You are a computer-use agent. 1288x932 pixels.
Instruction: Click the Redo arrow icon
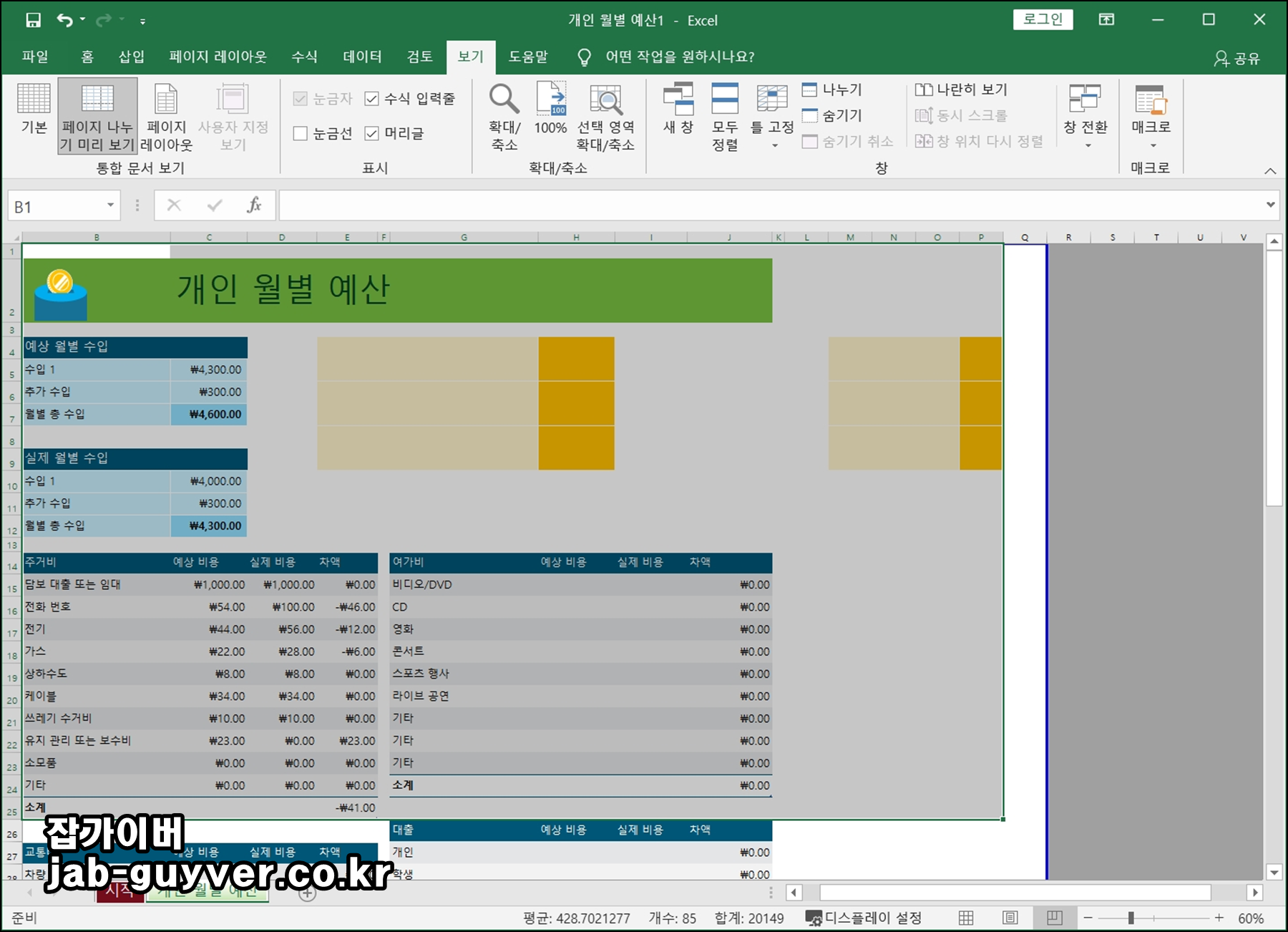click(104, 20)
